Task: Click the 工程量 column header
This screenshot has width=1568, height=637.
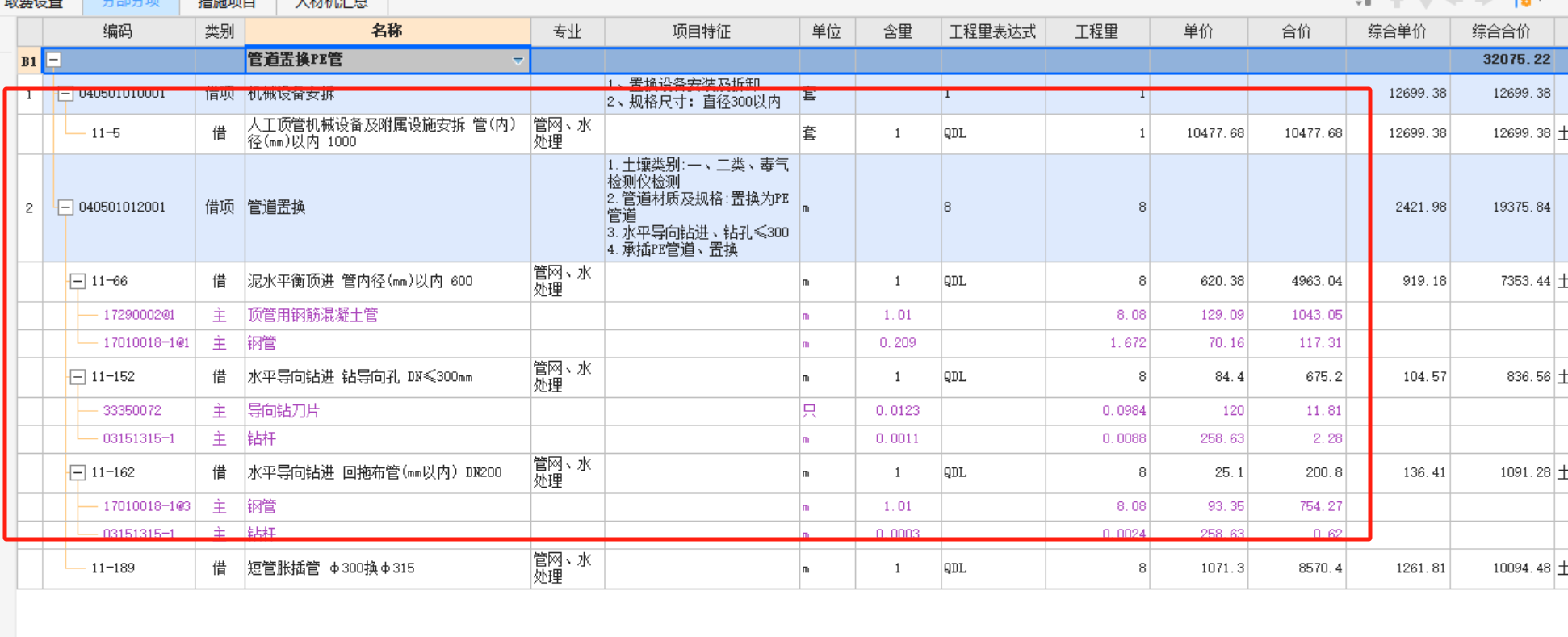Action: (x=1097, y=31)
